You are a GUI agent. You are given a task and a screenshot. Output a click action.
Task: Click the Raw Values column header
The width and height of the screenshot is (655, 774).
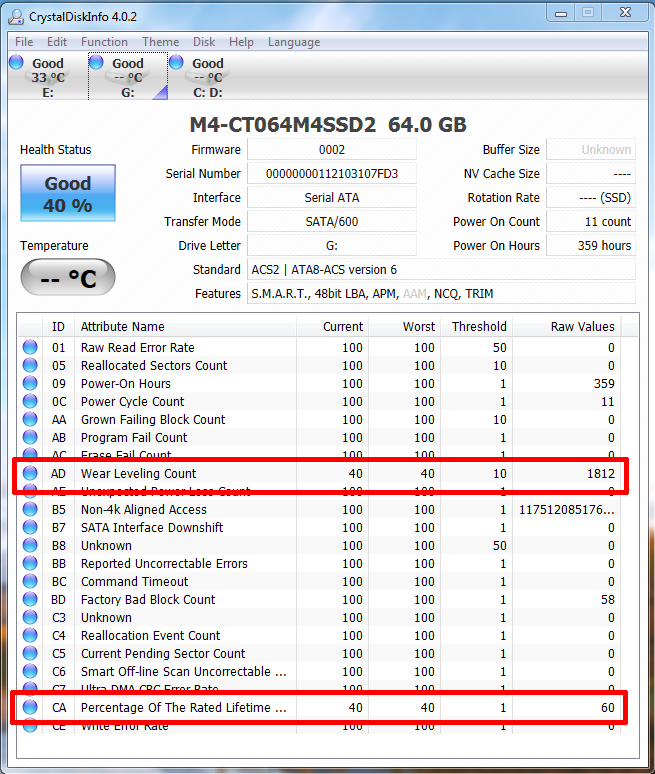click(x=567, y=326)
